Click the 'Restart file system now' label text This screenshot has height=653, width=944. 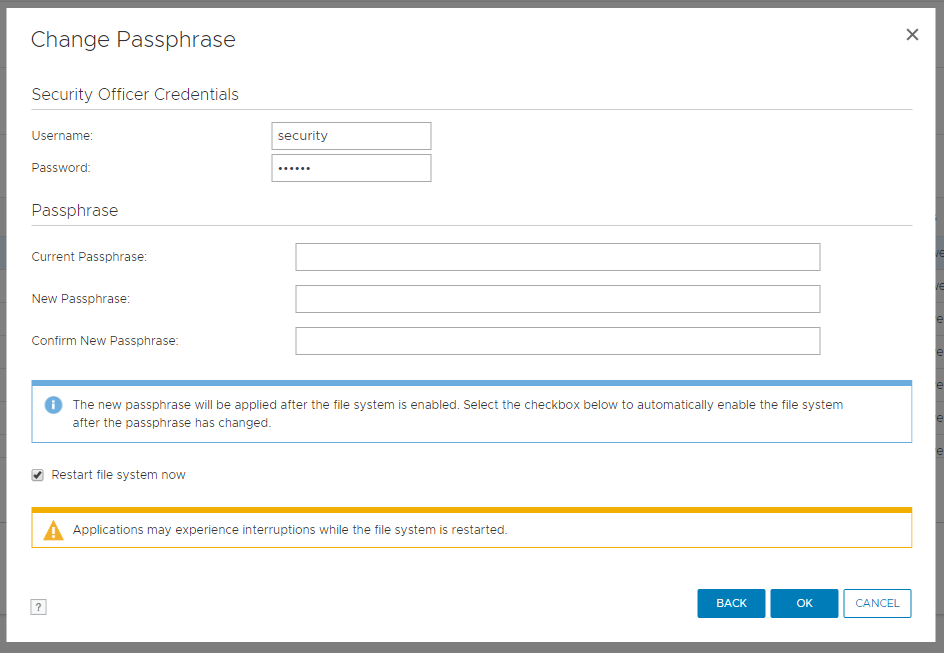click(118, 475)
